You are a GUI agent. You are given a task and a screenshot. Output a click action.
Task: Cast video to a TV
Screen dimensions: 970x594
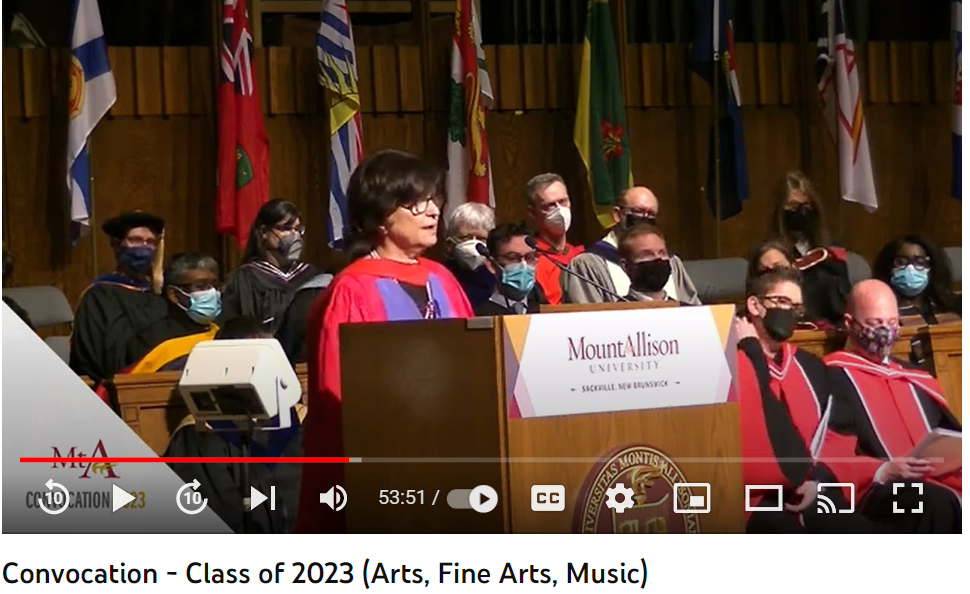click(836, 498)
